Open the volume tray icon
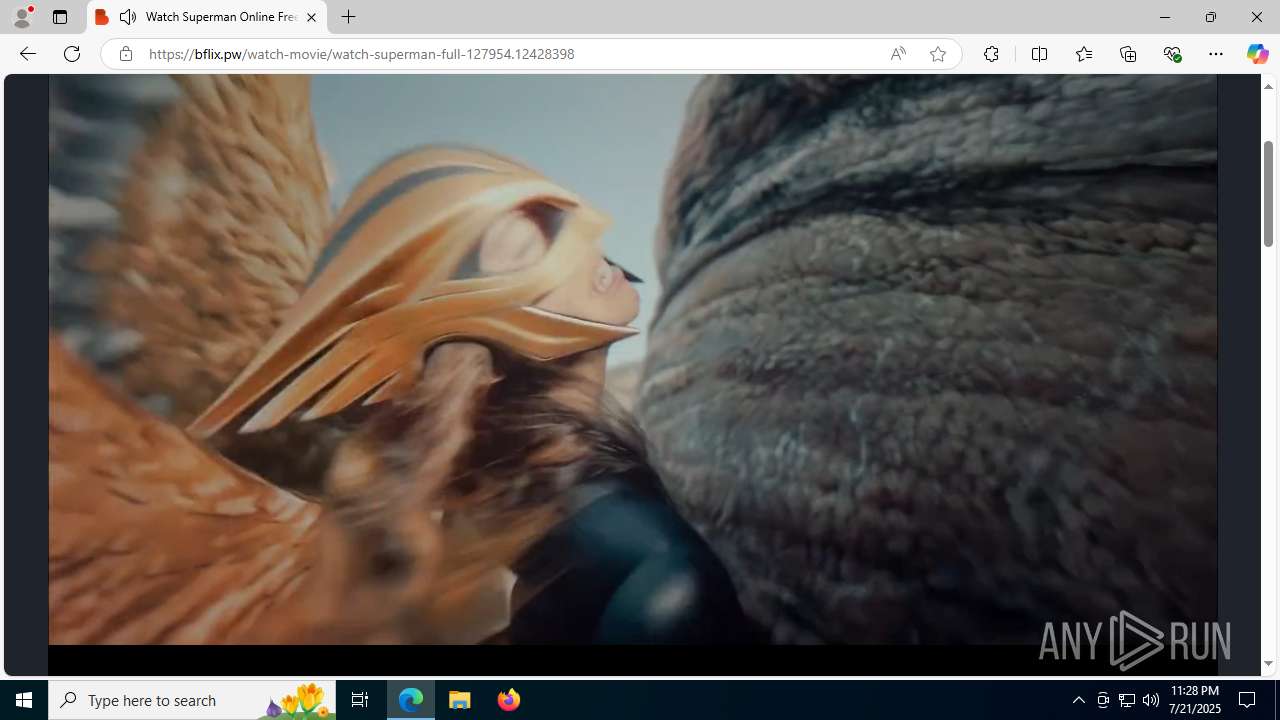 click(x=1151, y=700)
